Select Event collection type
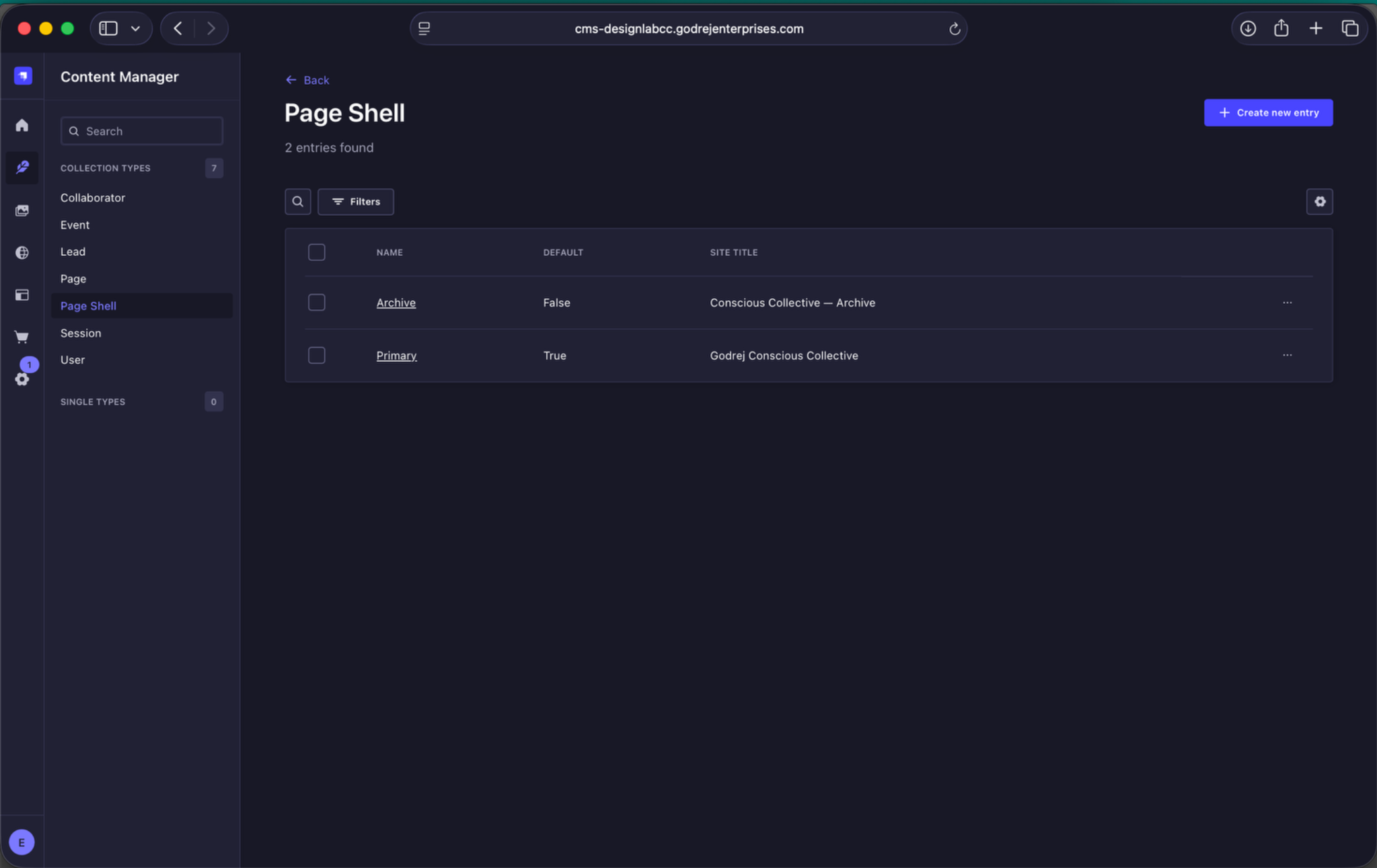This screenshot has height=868, width=1377. [x=75, y=225]
